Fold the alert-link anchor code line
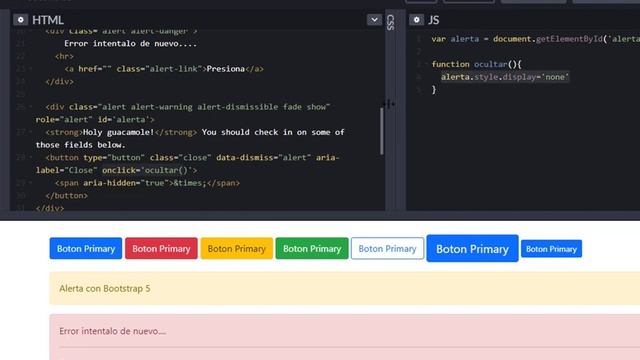 pyautogui.click(x=31, y=69)
